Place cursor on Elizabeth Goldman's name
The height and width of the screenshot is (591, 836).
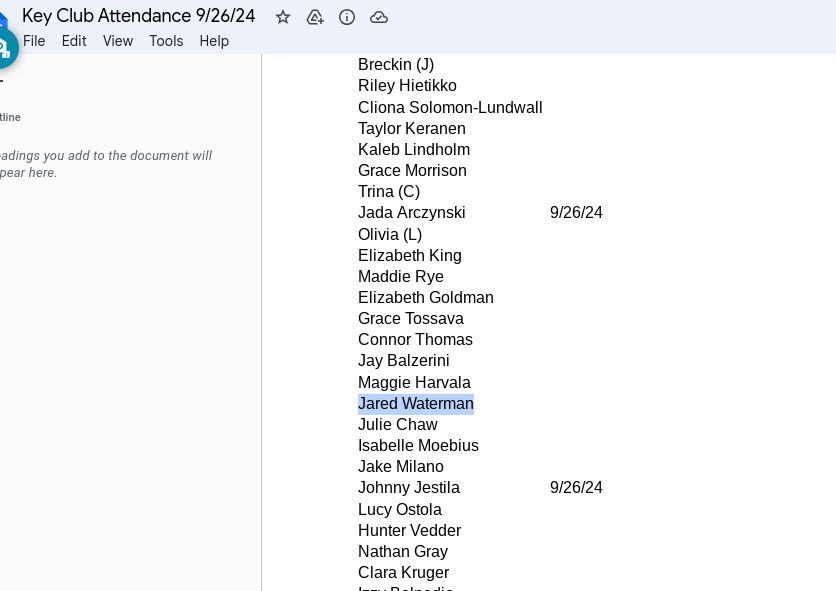coord(426,298)
